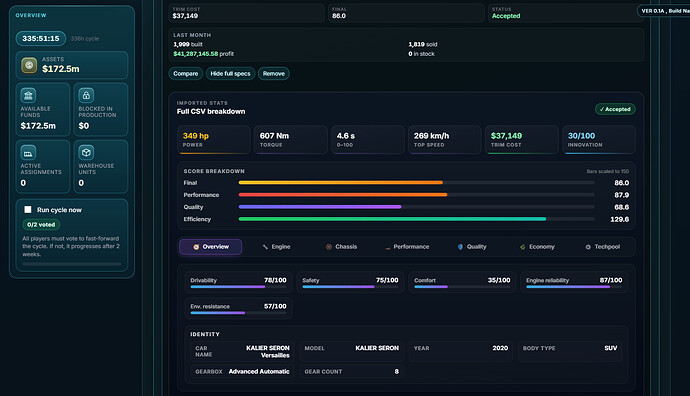Click the 349 hp power card
This screenshot has width=690, height=396.
(x=213, y=140)
